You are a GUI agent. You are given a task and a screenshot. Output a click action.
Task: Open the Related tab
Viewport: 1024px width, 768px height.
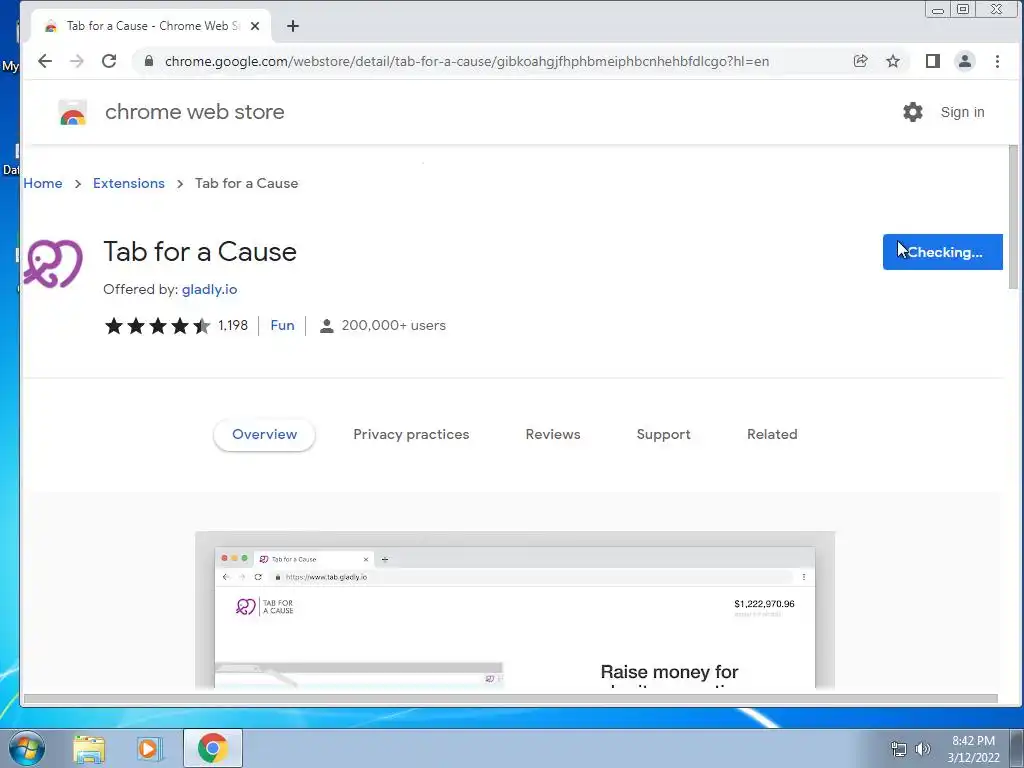(x=772, y=435)
